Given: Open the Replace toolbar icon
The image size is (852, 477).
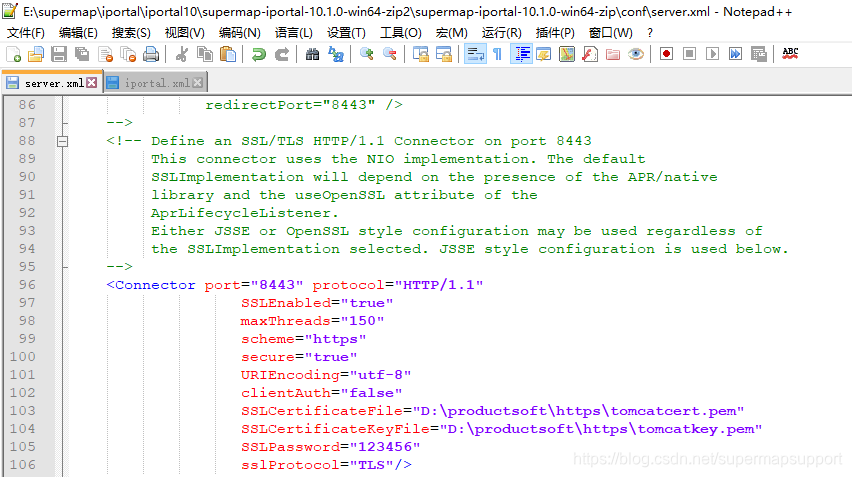Looking at the screenshot, I should pyautogui.click(x=336, y=54).
